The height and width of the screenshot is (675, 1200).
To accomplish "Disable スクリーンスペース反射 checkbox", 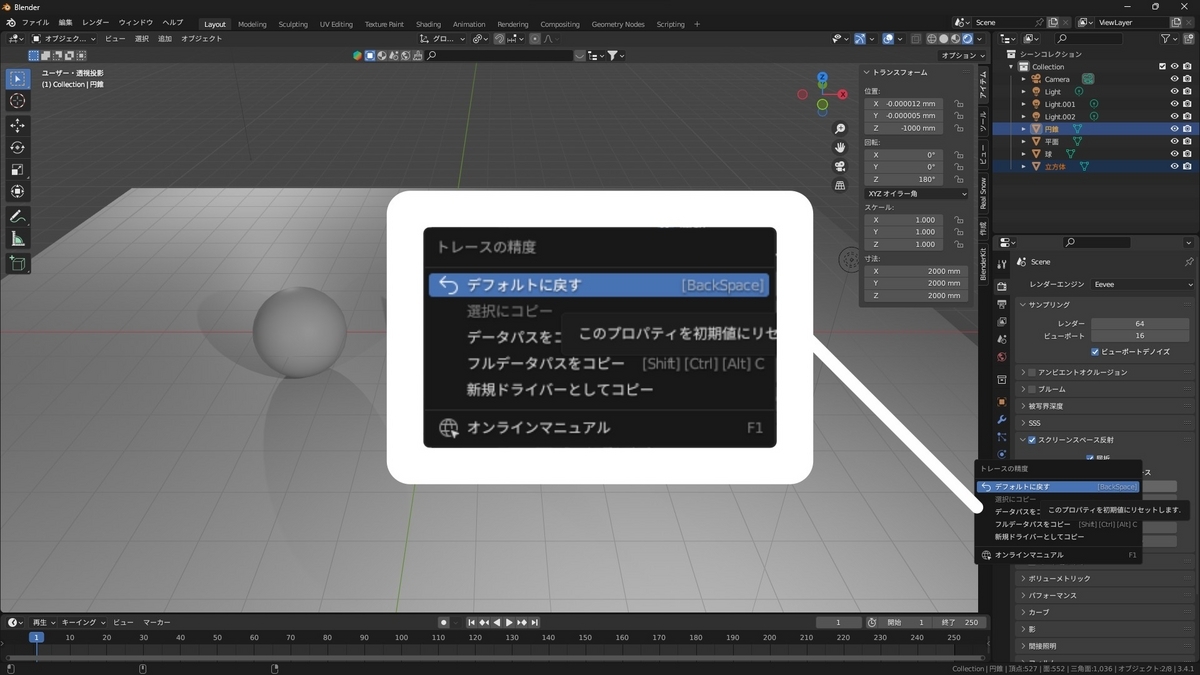I will 1032,440.
